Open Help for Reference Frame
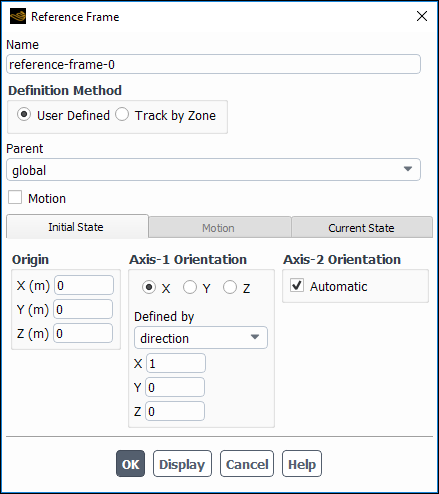The height and width of the screenshot is (494, 439). coord(302,464)
